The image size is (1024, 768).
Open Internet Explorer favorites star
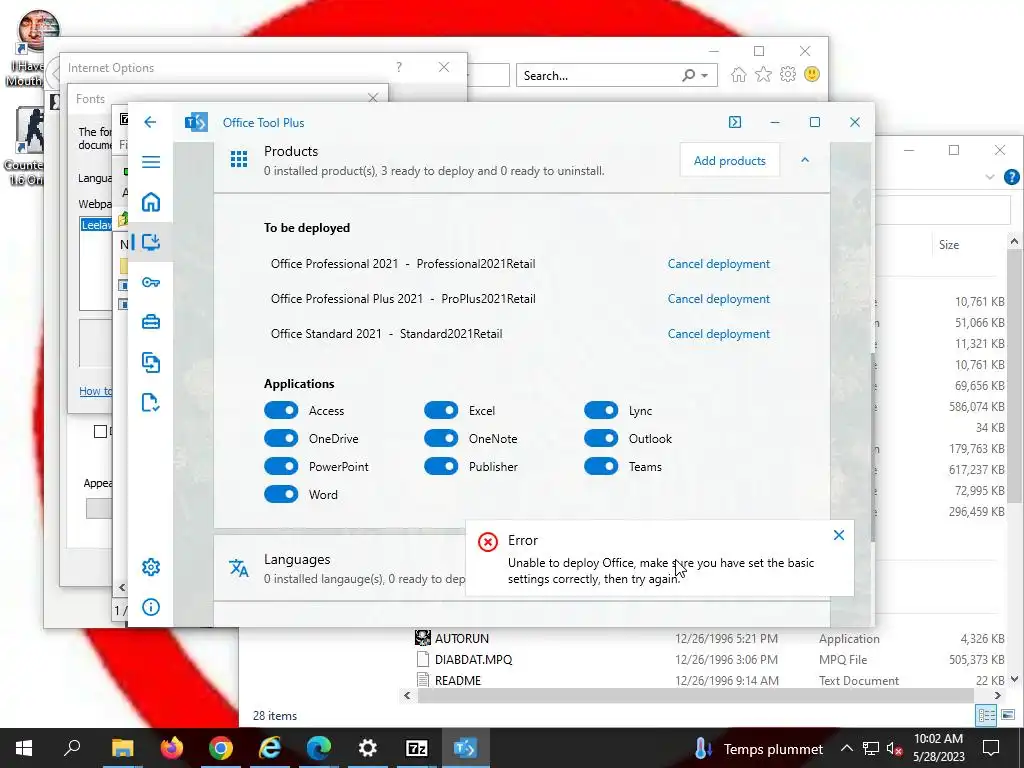[x=763, y=74]
